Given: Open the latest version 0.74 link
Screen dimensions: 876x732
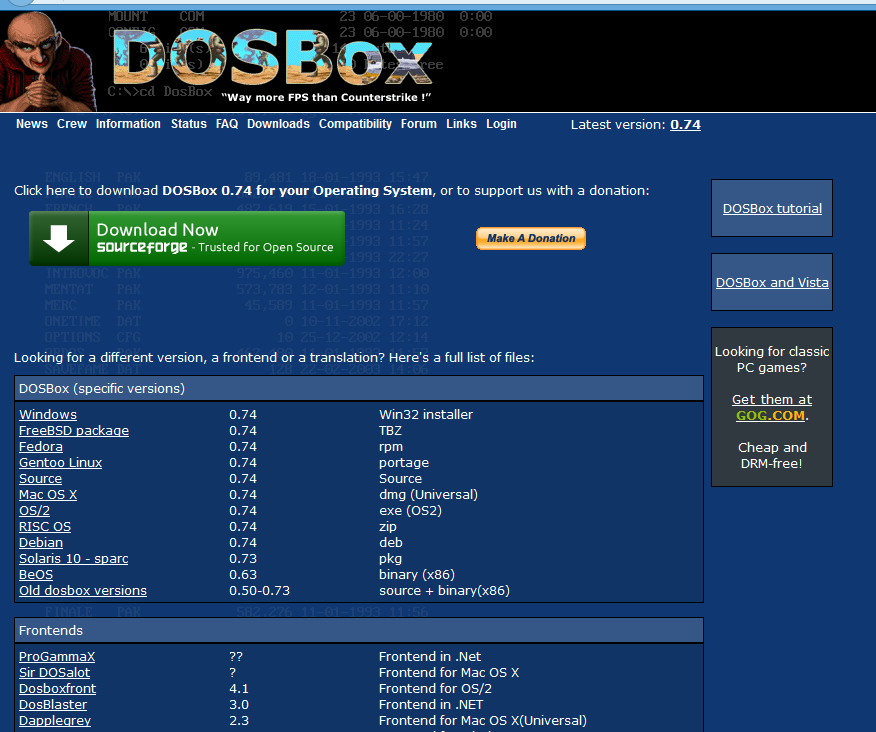Looking at the screenshot, I should coord(685,125).
